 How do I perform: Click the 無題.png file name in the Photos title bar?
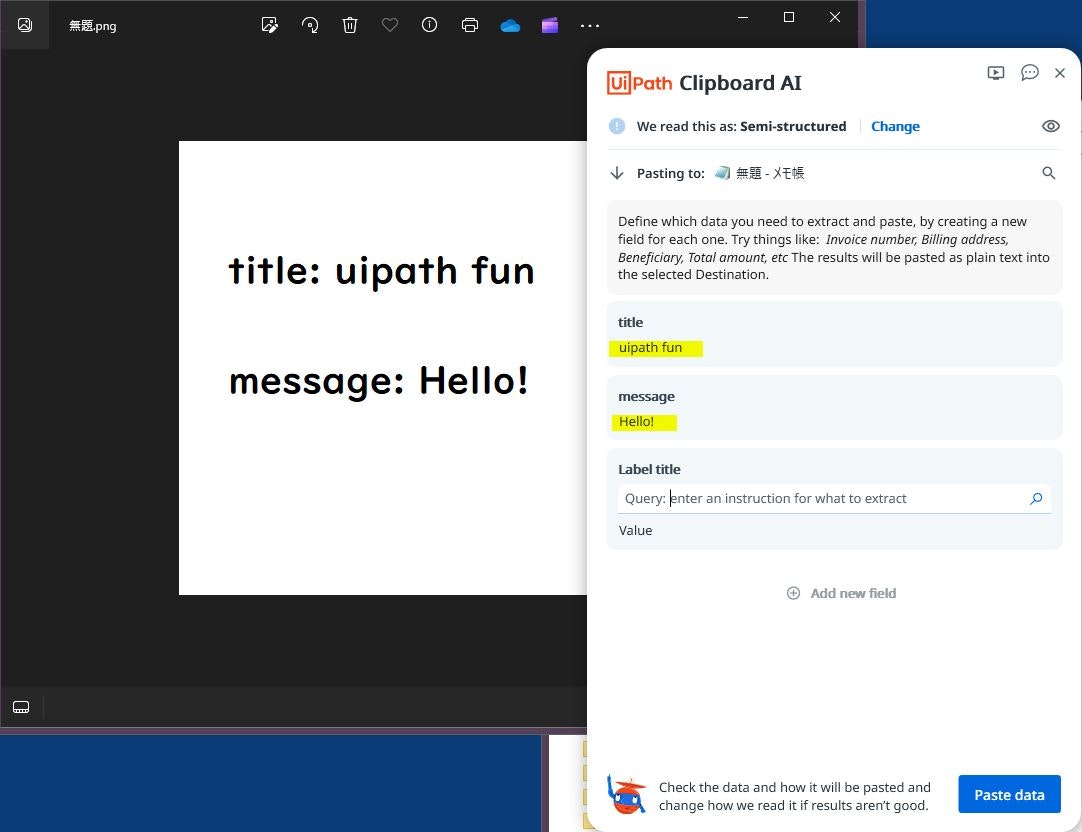coord(92,26)
